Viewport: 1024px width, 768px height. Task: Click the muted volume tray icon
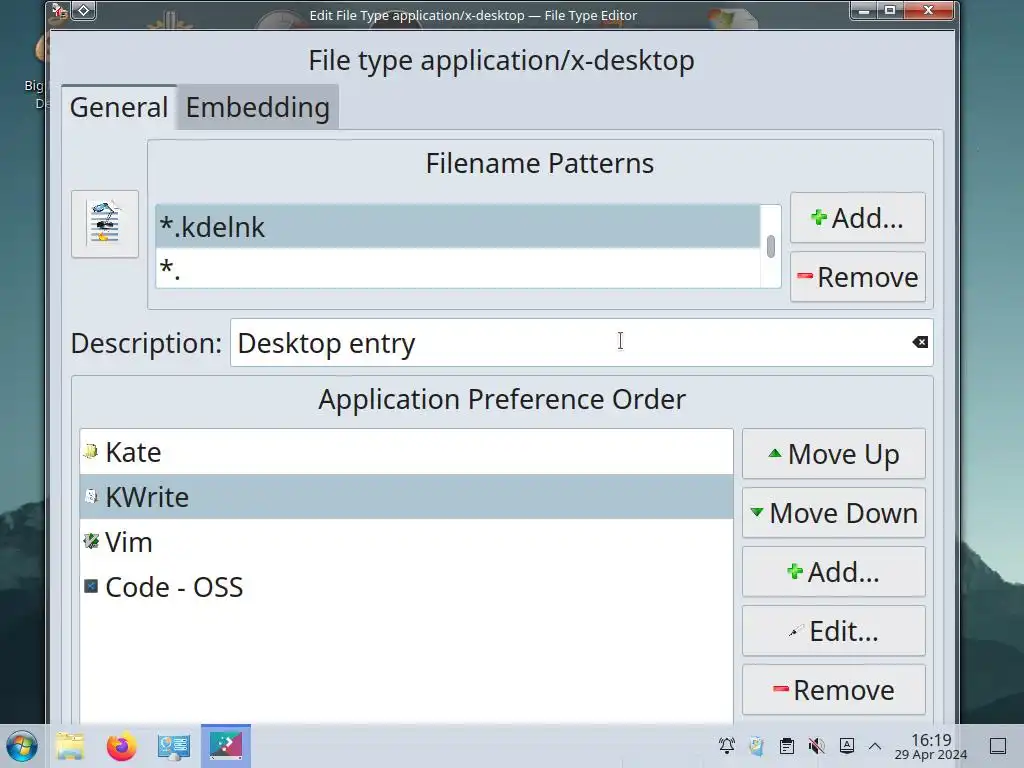[816, 746]
